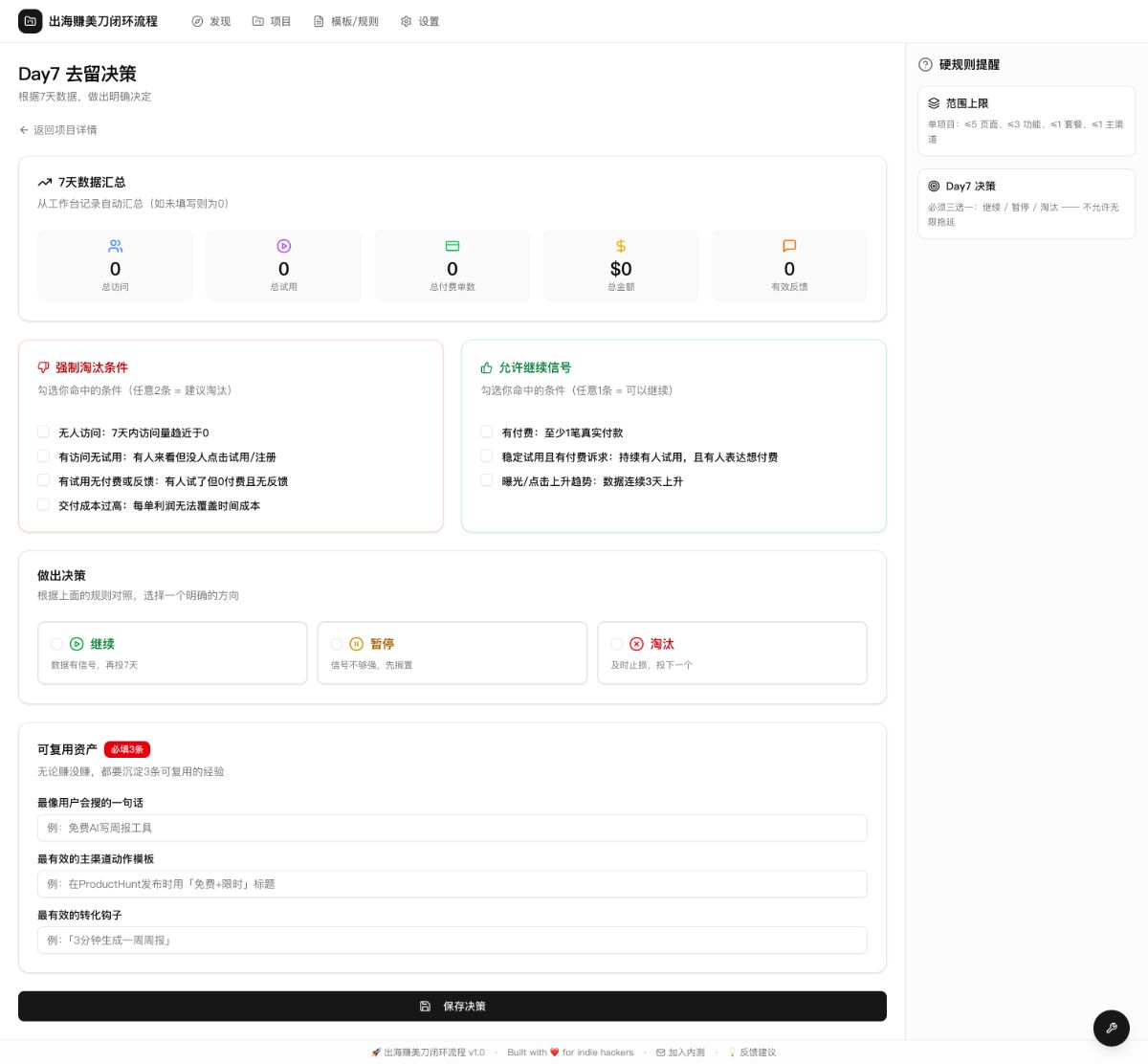1148x1064 pixels.
Task: Click the dollar icon above 总金额
Action: (620, 246)
